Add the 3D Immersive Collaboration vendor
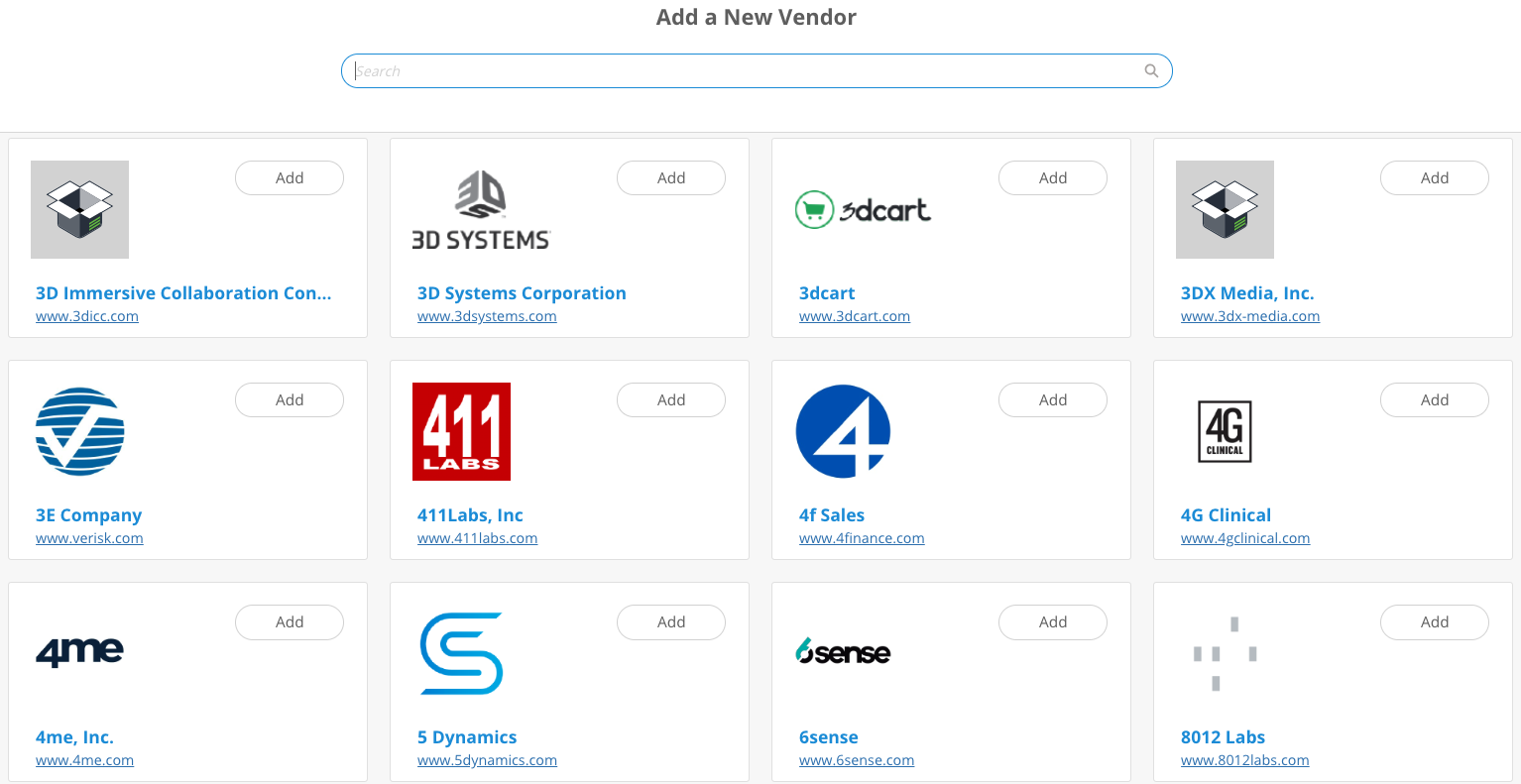The width and height of the screenshot is (1521, 784). coord(290,178)
